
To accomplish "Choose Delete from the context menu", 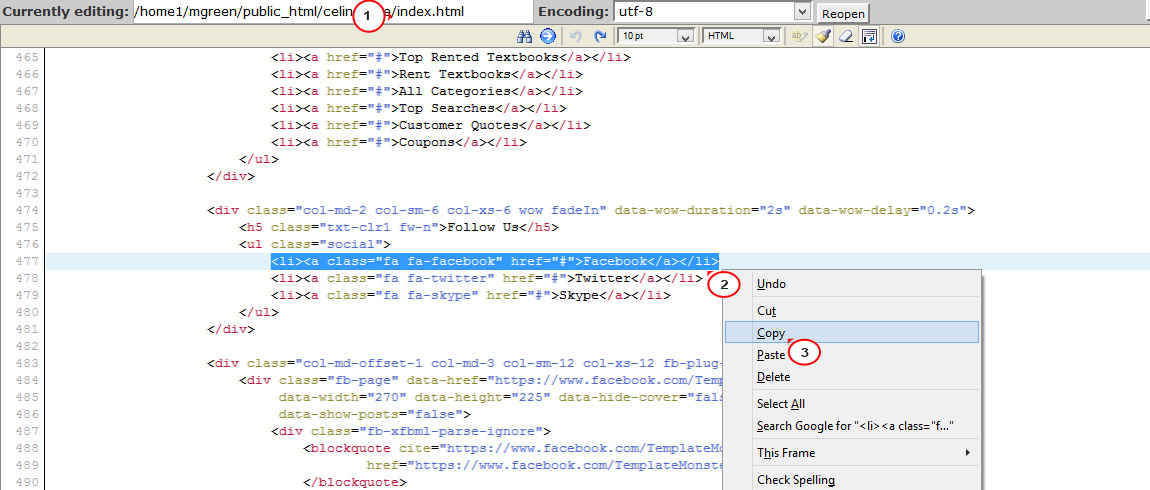I will (851, 377).
